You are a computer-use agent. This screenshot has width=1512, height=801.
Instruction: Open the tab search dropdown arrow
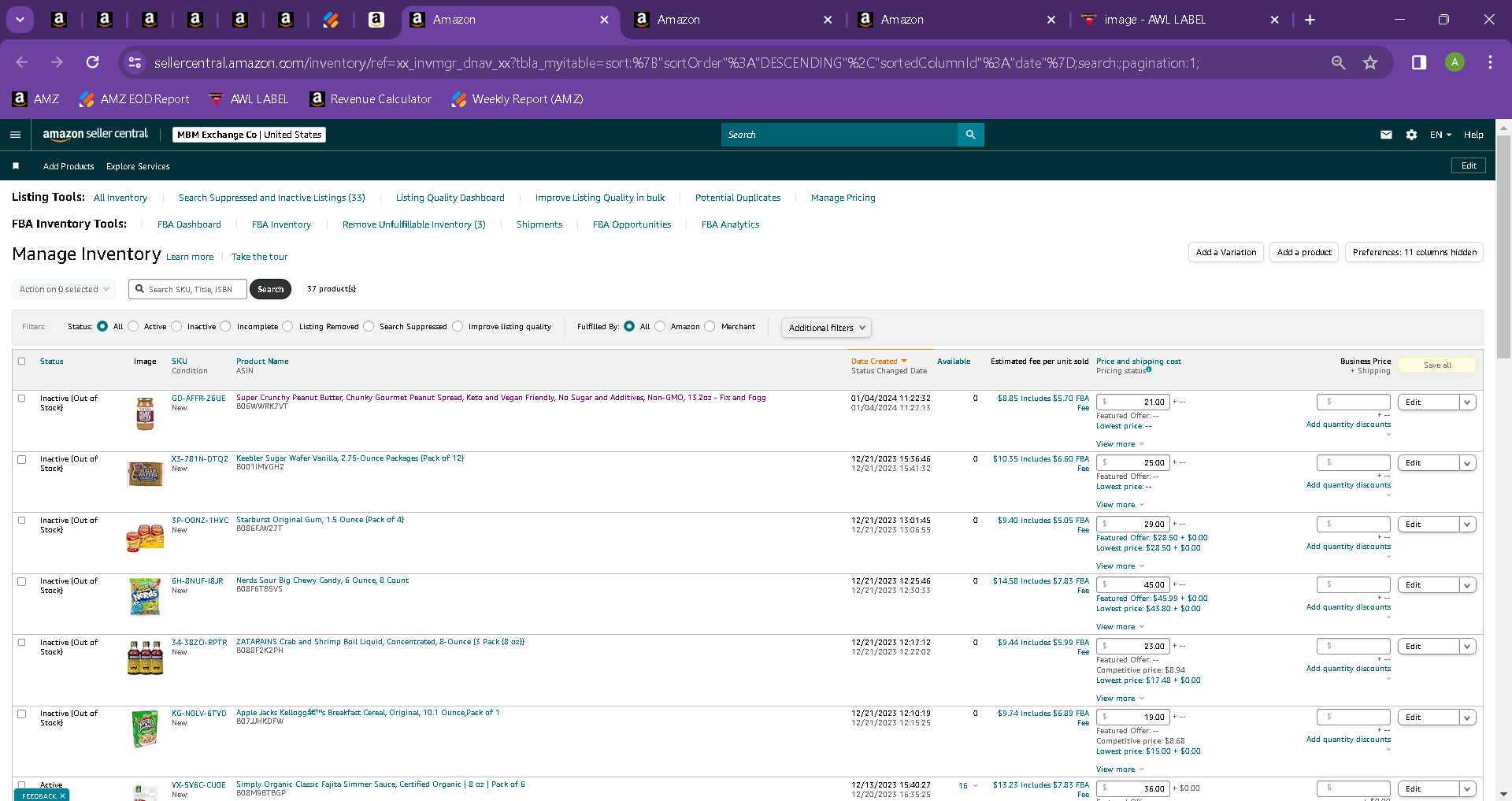pyautogui.click(x=20, y=20)
